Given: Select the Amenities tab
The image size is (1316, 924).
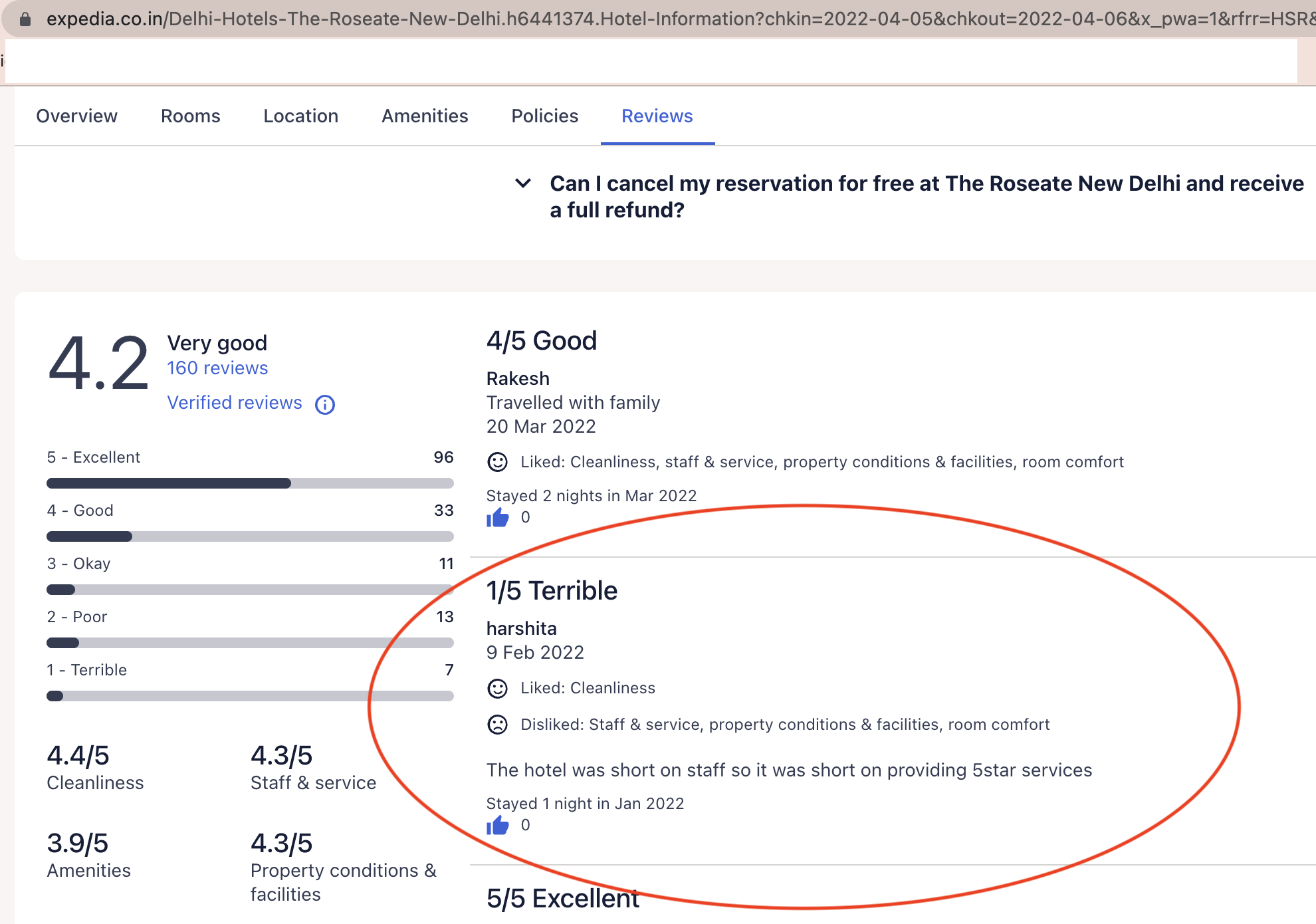Looking at the screenshot, I should [425, 116].
